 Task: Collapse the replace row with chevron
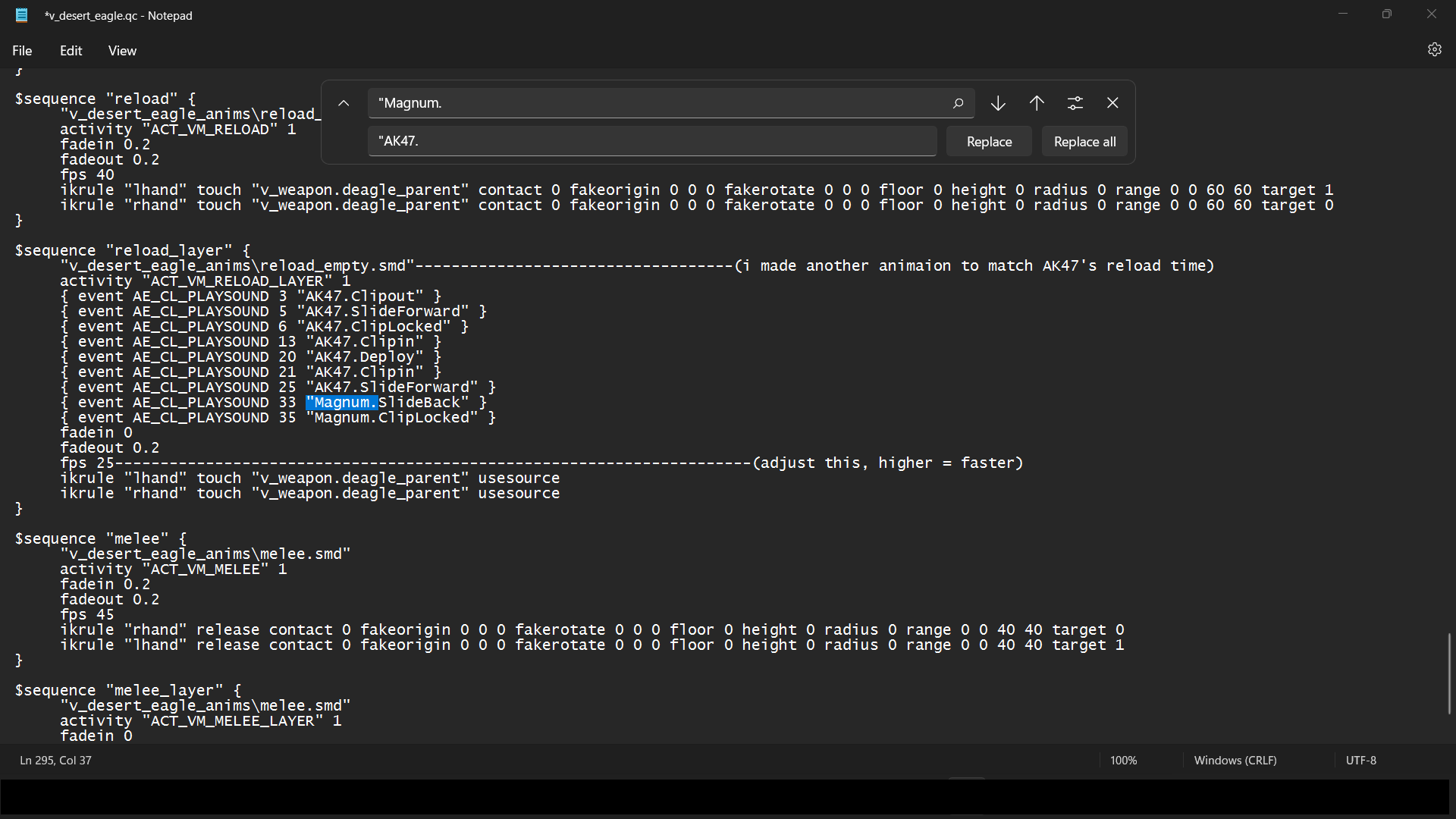[344, 103]
